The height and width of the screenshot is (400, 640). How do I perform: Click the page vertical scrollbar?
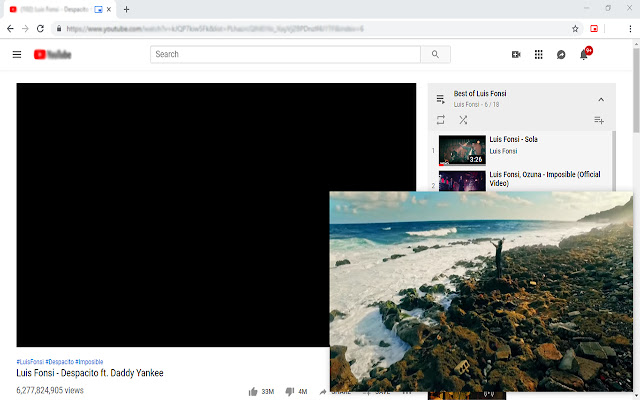pyautogui.click(x=636, y=90)
